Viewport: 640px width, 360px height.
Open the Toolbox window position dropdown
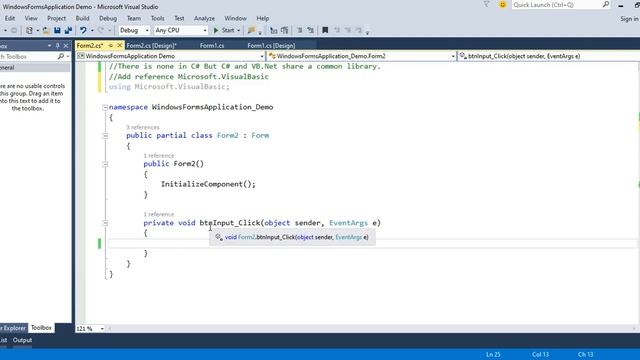tap(49, 46)
